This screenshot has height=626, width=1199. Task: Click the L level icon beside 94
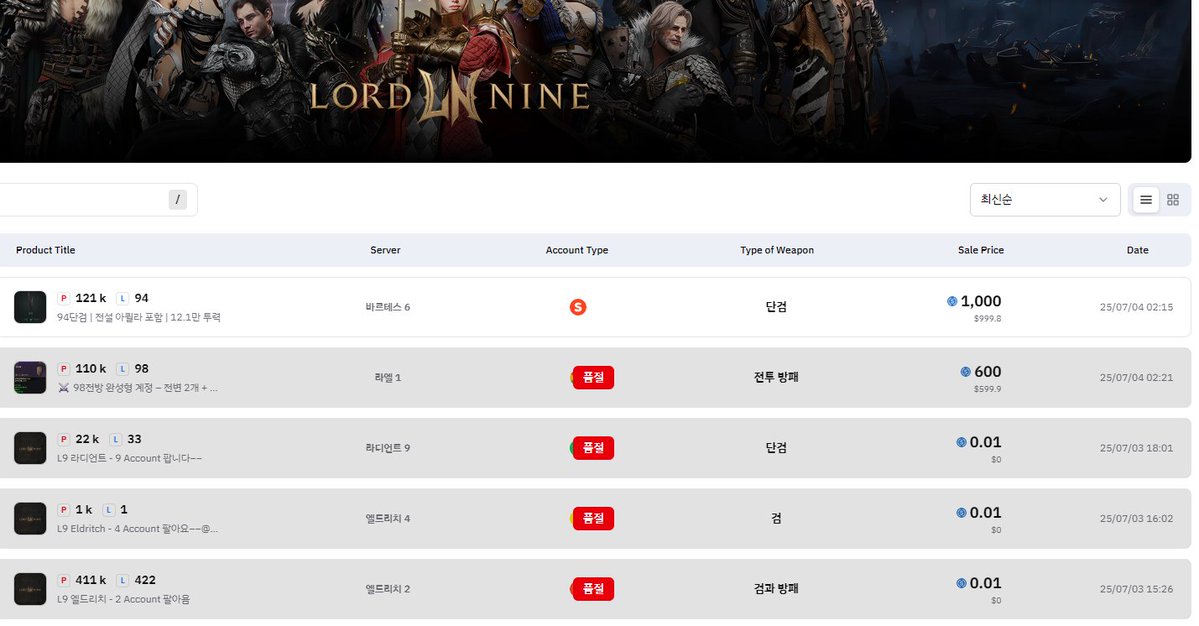tap(122, 298)
